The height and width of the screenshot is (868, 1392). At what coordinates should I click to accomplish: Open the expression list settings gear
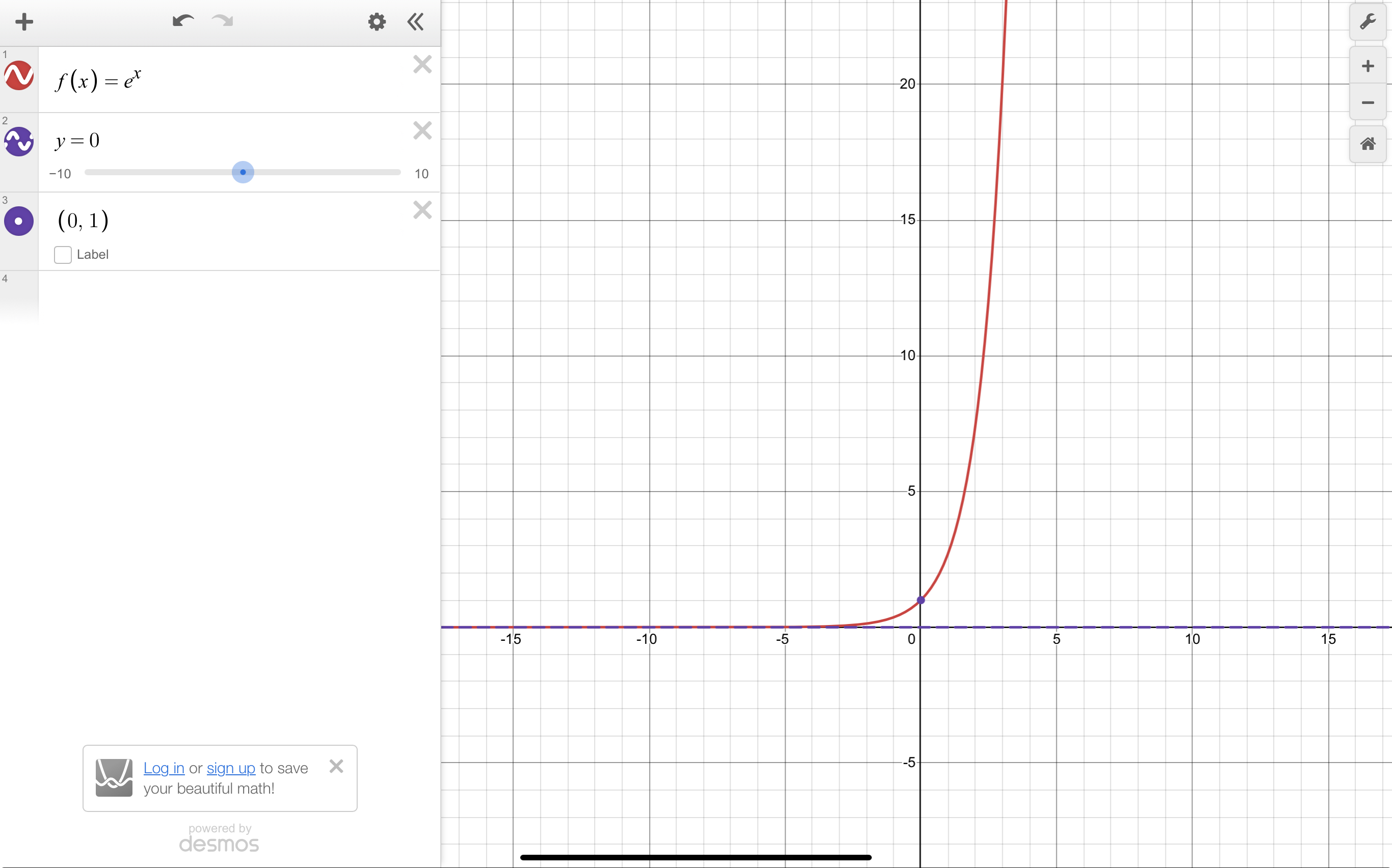pyautogui.click(x=377, y=22)
